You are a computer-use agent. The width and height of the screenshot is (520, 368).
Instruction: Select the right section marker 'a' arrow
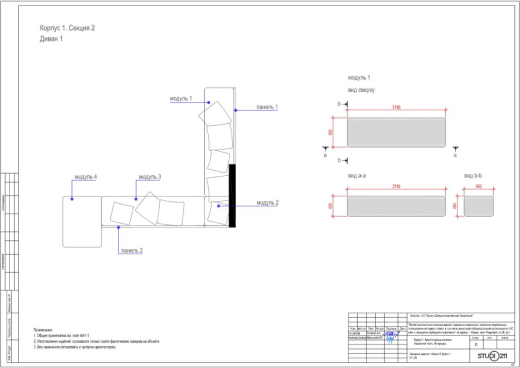pos(455,151)
